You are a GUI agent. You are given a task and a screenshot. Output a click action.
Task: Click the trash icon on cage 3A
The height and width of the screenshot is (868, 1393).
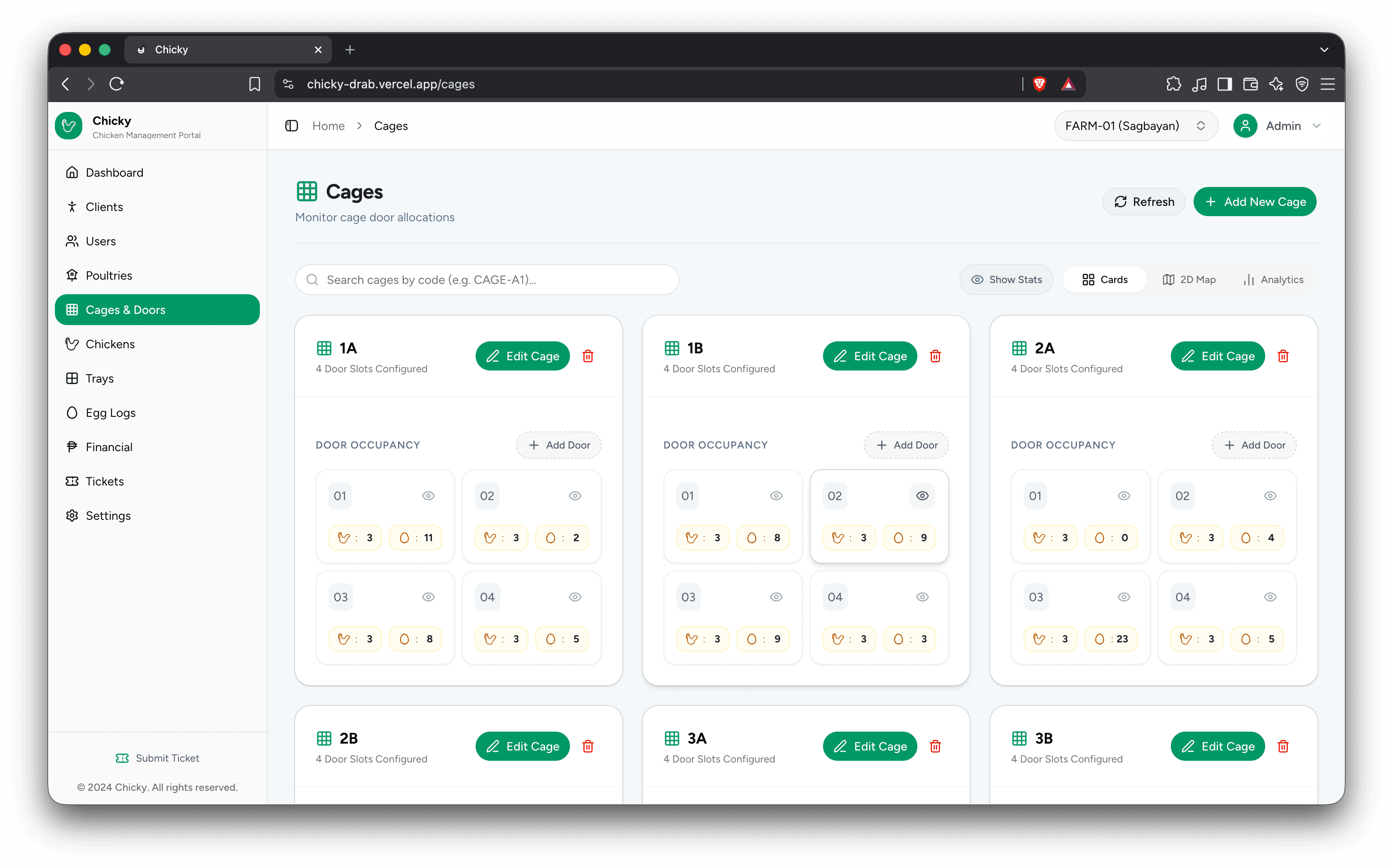(x=935, y=746)
